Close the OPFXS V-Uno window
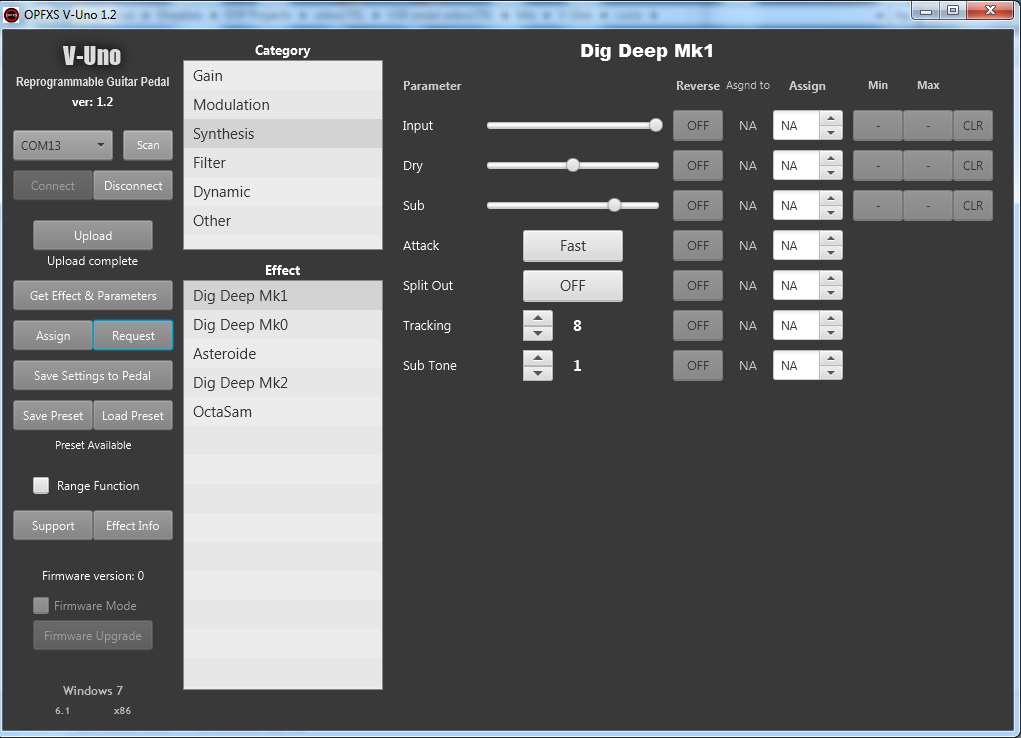This screenshot has height=738, width=1021. pyautogui.click(x=990, y=10)
